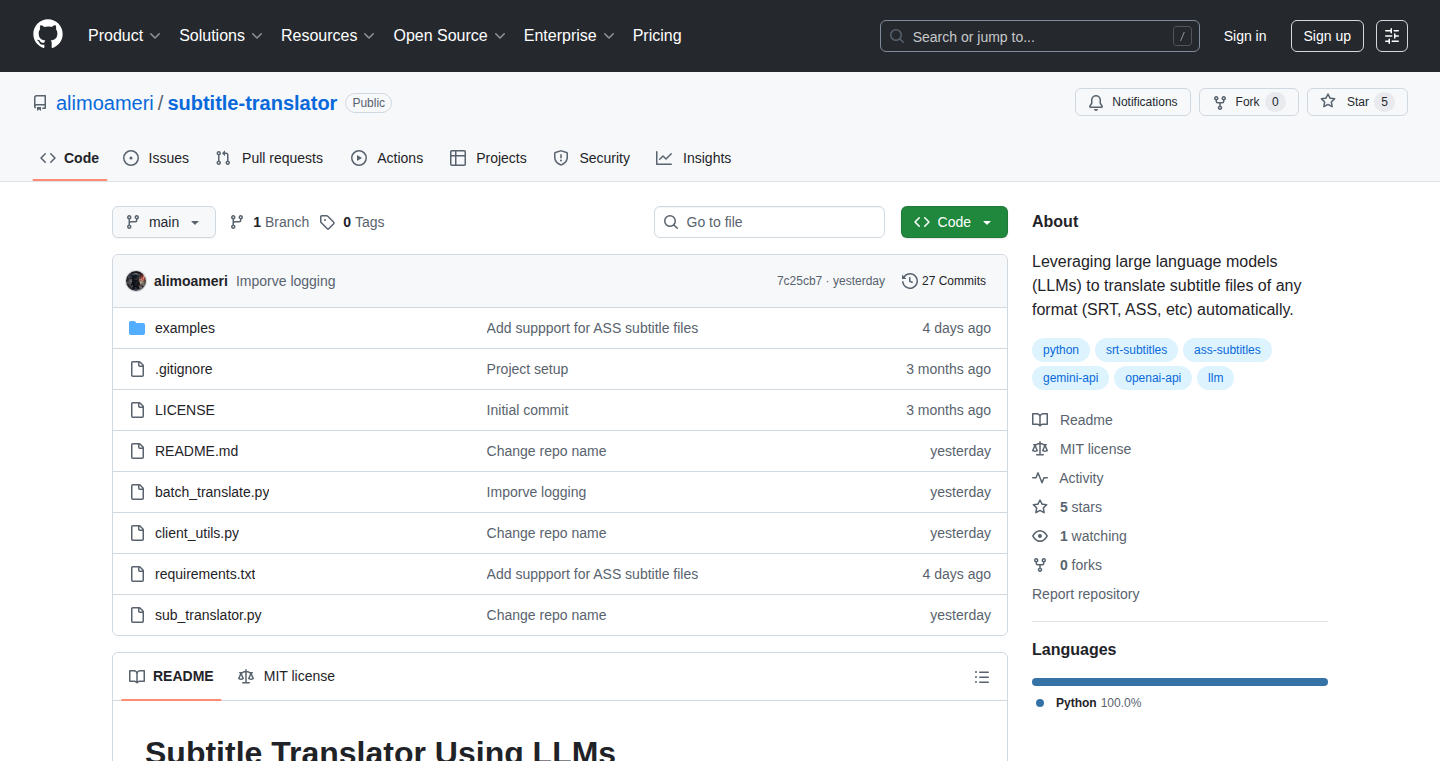Expand the Solutions menu
The height and width of the screenshot is (761, 1440).
221,35
